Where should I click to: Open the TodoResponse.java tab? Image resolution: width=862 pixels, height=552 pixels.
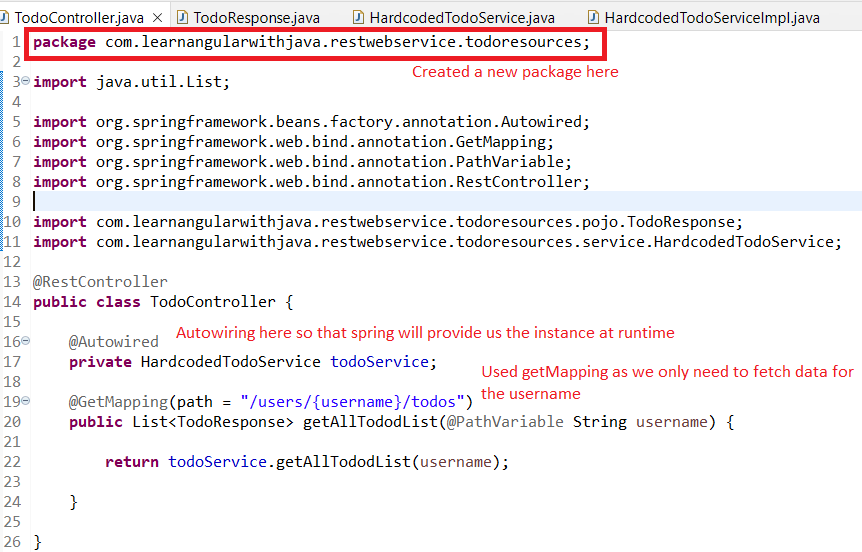pyautogui.click(x=256, y=18)
